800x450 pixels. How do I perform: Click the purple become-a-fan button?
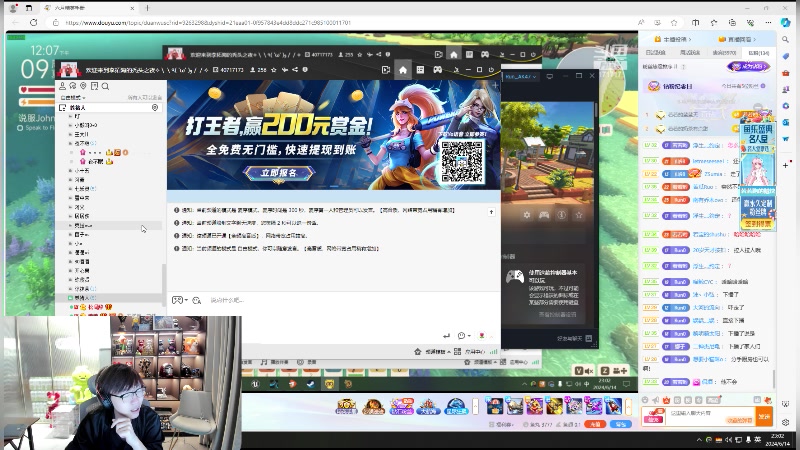pos(748,66)
